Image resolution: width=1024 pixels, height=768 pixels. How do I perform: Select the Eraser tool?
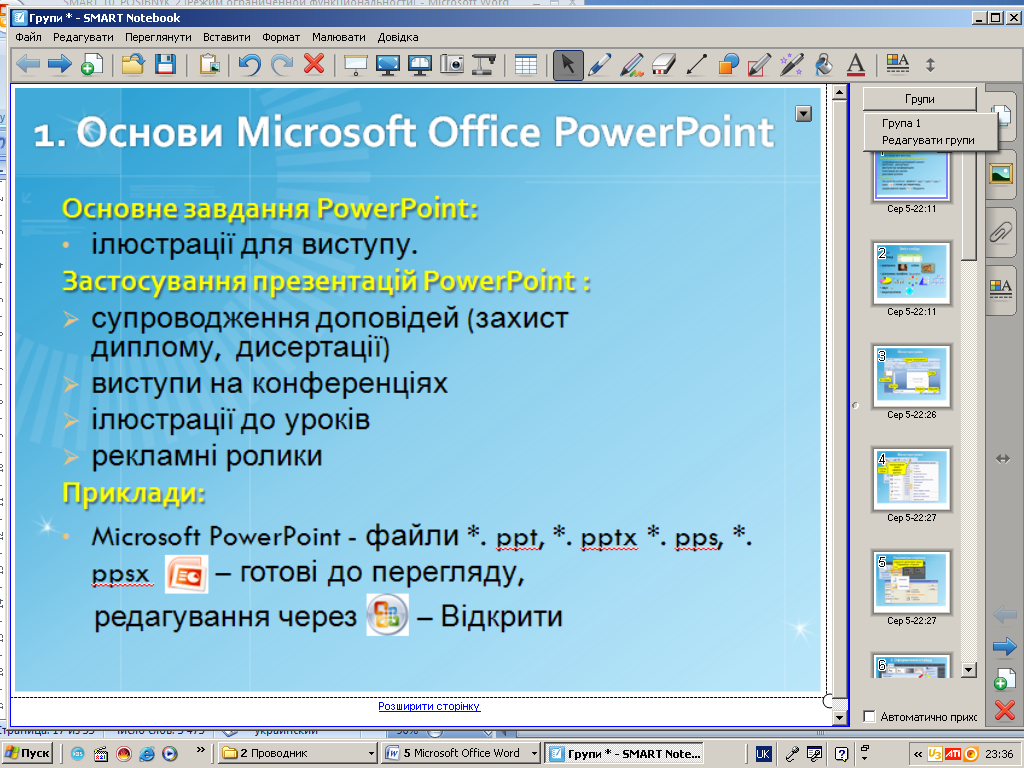coord(664,65)
